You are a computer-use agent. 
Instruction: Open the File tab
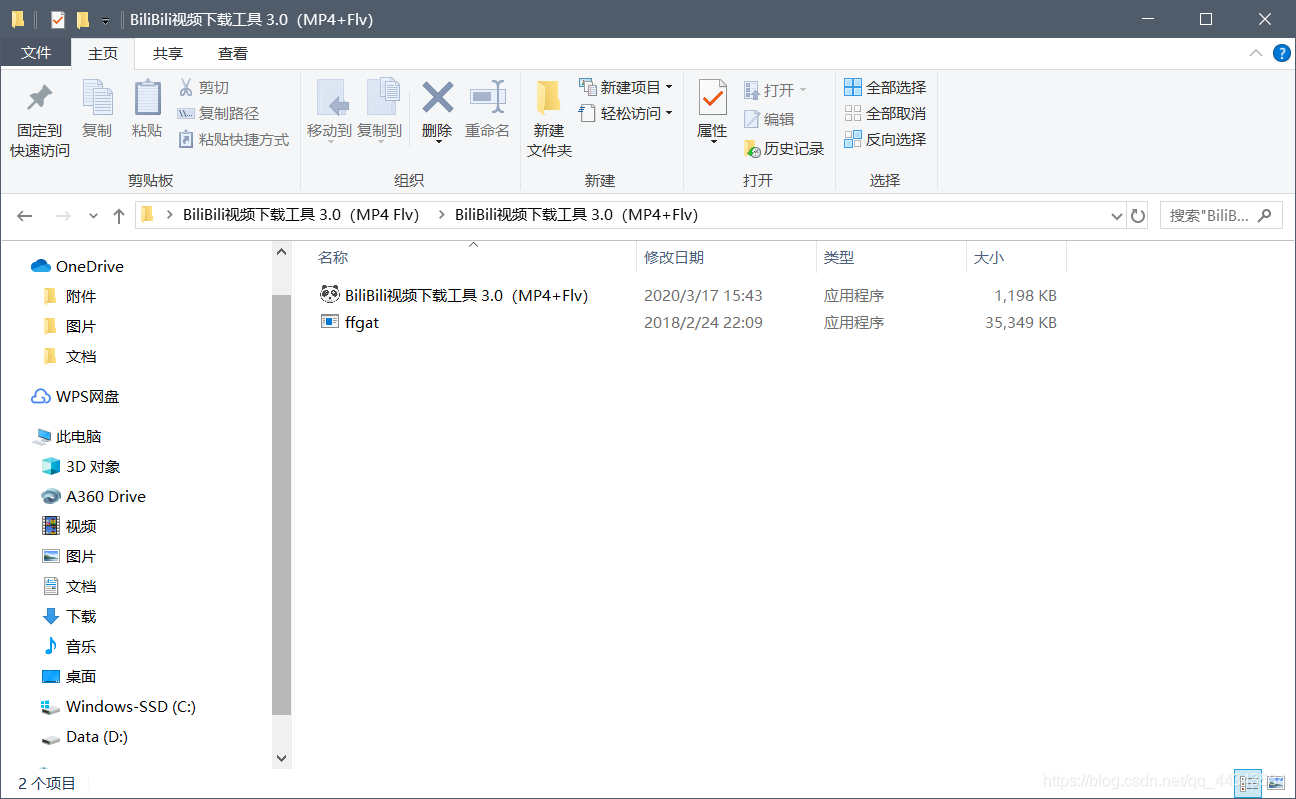(36, 54)
